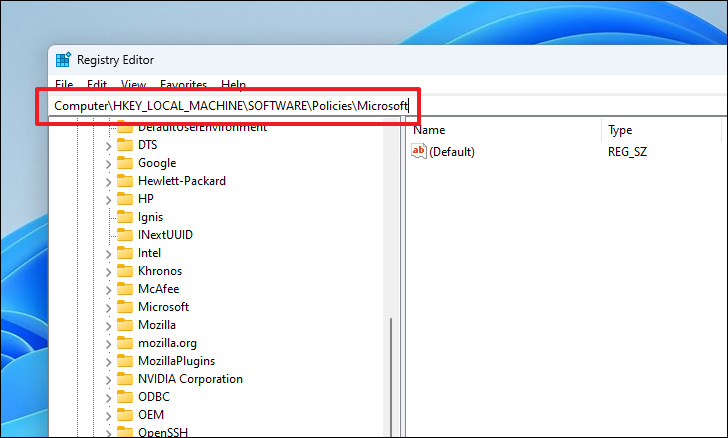Click the Ignis folder icon

[x=124, y=217]
